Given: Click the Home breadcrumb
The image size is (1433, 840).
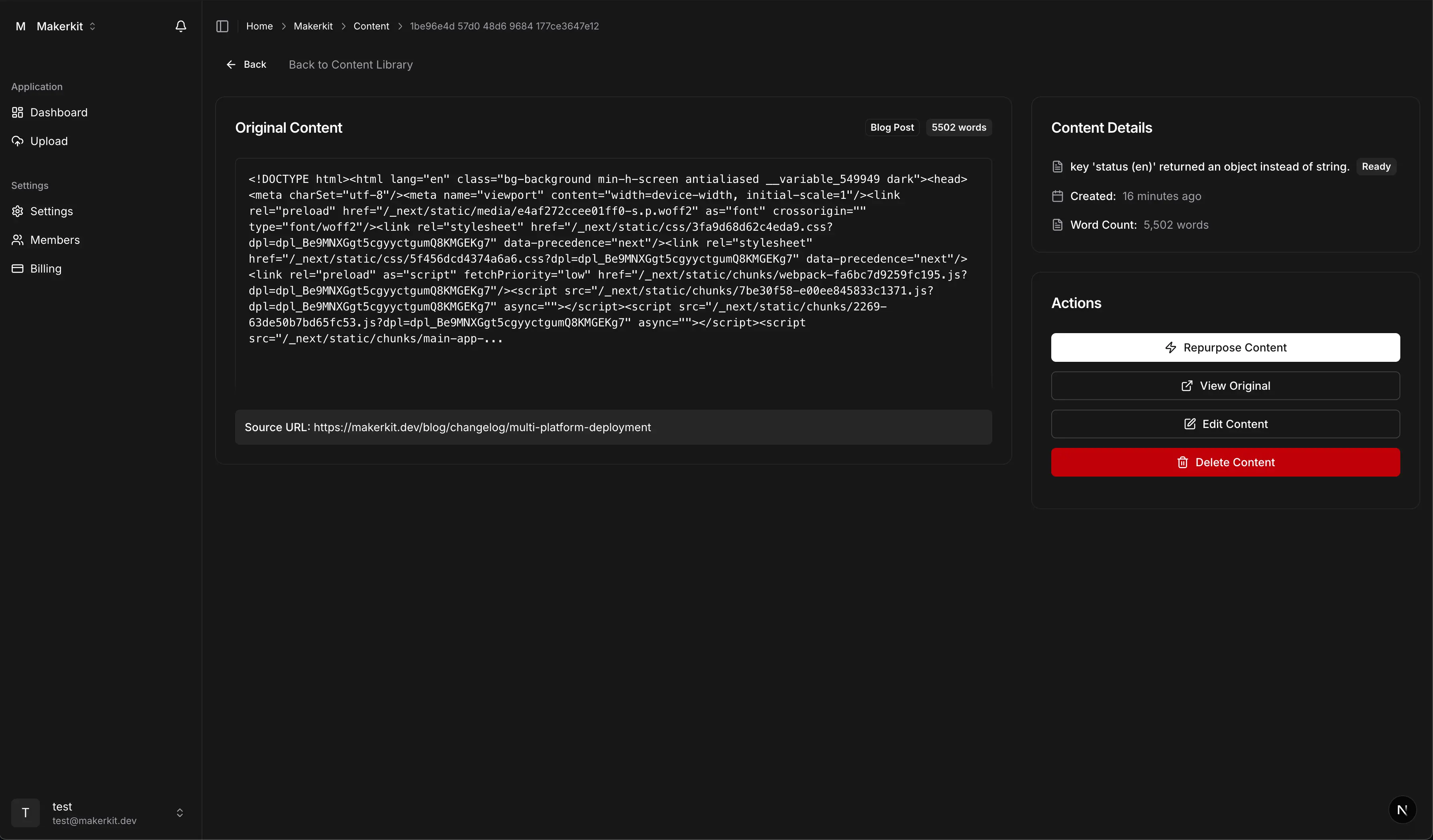Looking at the screenshot, I should click(x=259, y=26).
